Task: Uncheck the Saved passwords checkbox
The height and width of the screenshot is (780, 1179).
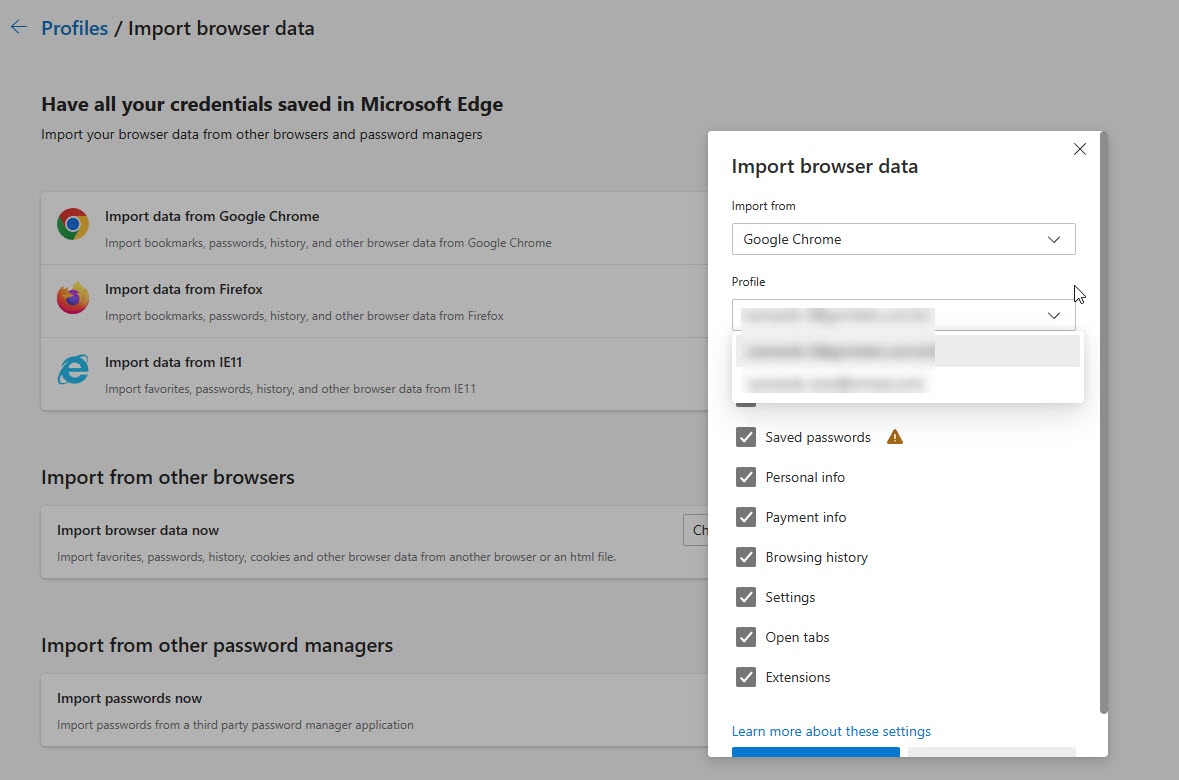Action: [746, 437]
